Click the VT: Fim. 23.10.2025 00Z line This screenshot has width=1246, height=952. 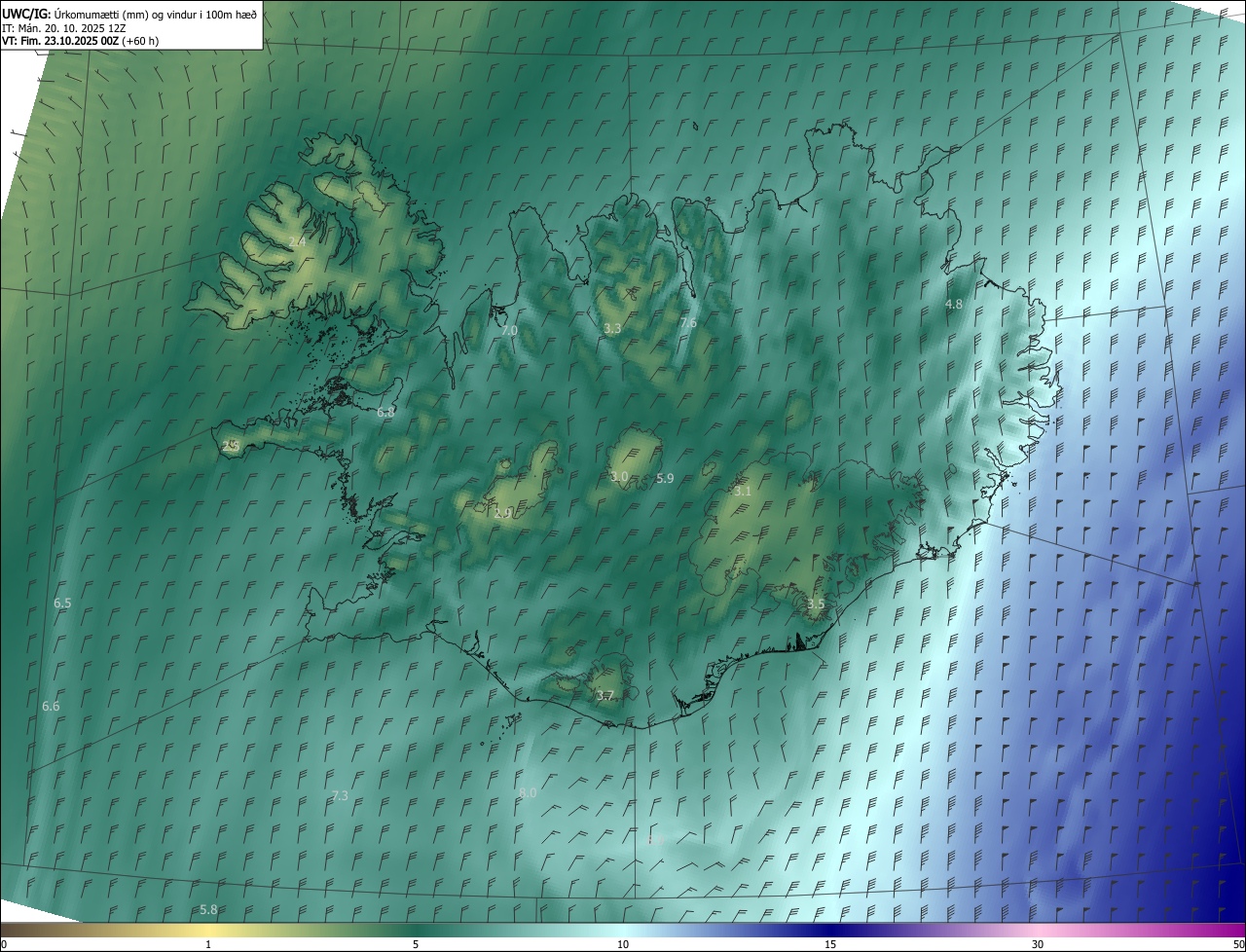[80, 41]
